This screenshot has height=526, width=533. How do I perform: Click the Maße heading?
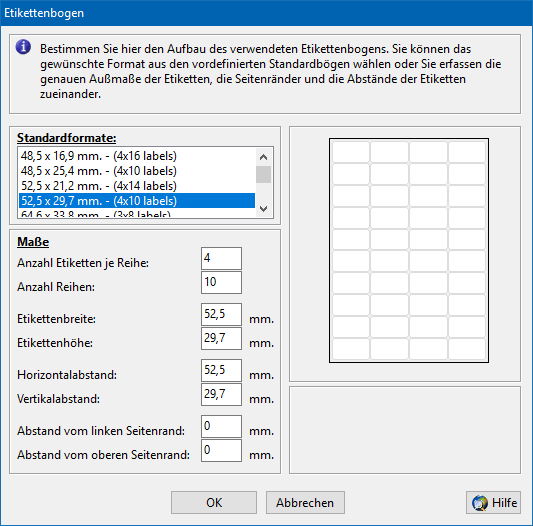[x=33, y=242]
